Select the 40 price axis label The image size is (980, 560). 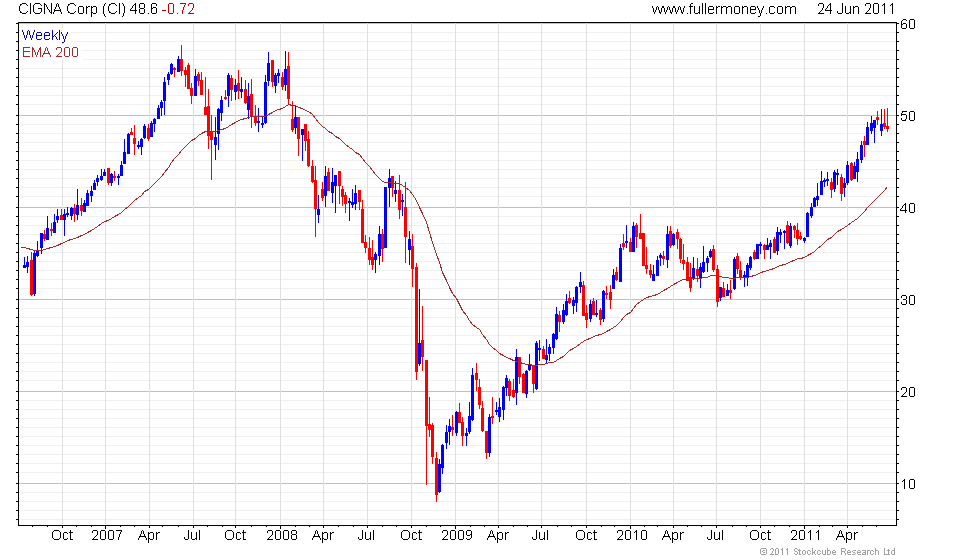pyautogui.click(x=908, y=208)
